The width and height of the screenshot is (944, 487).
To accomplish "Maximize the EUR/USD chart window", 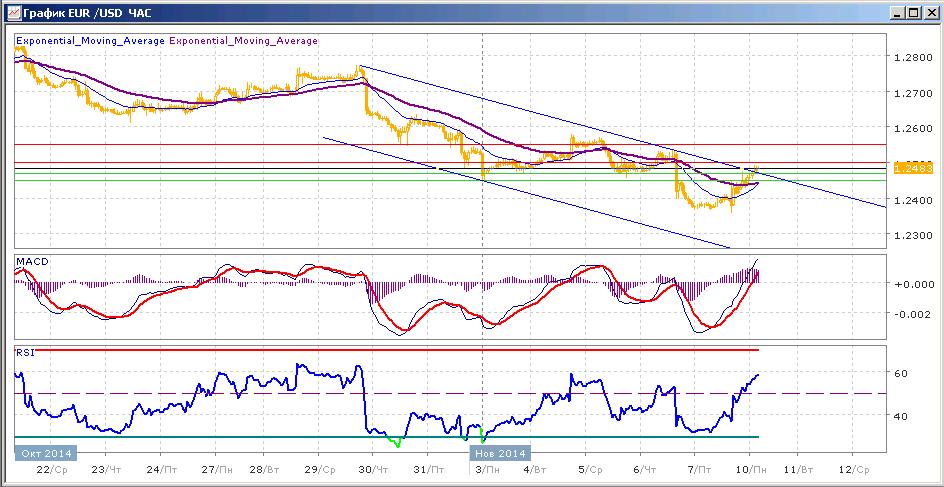I will [x=914, y=12].
